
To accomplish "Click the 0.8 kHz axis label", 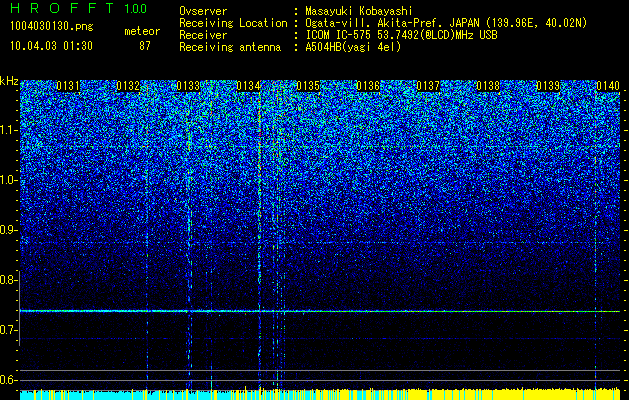I will click(8, 280).
